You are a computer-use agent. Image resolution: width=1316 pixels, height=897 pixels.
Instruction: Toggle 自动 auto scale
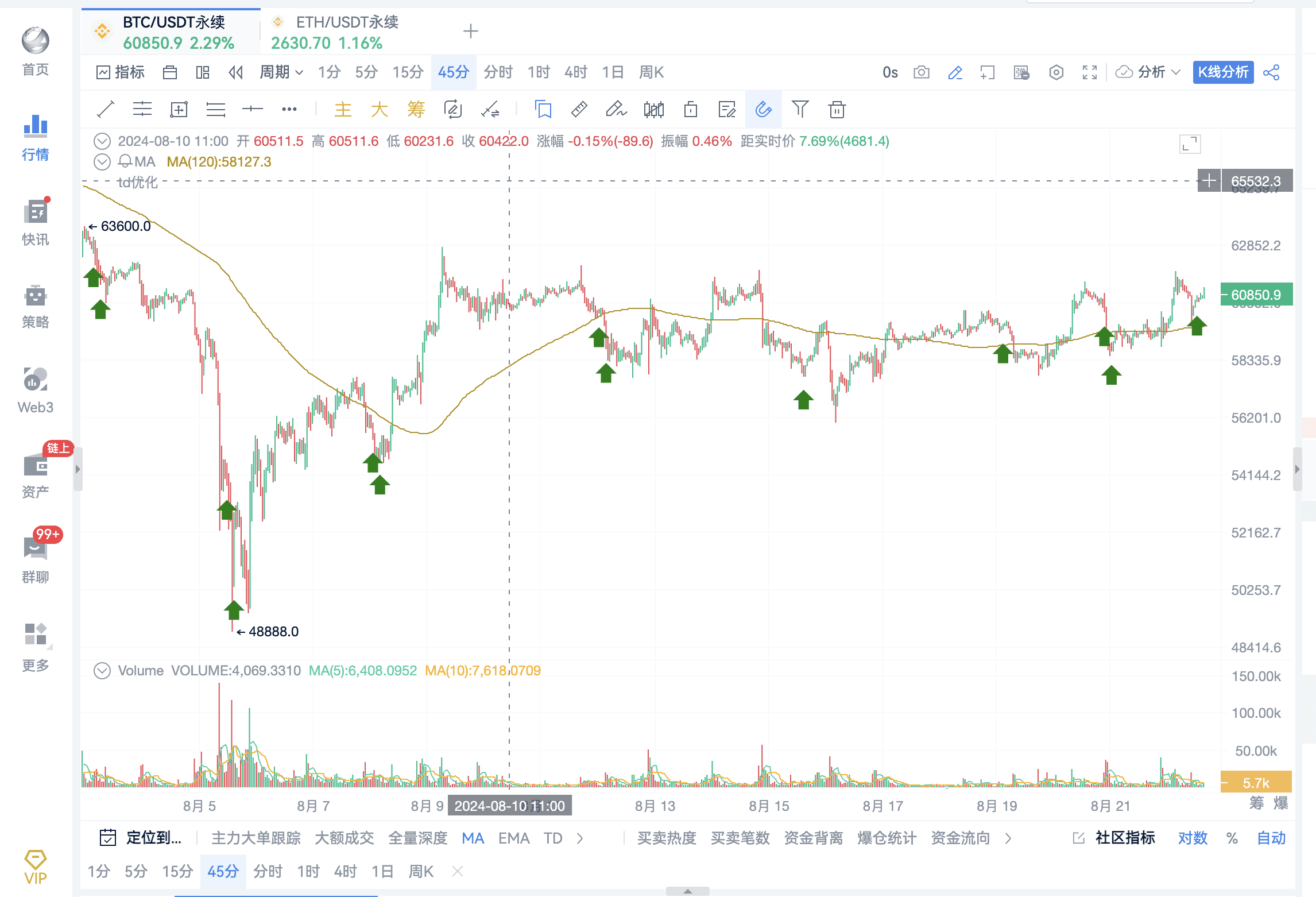(x=1271, y=838)
